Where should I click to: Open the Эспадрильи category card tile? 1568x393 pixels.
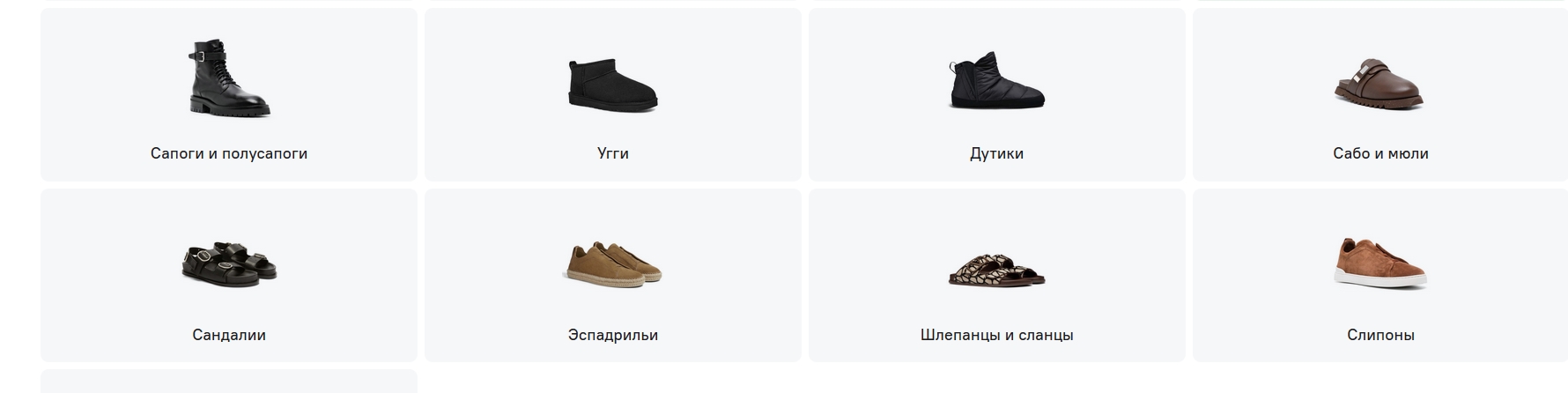click(x=613, y=275)
